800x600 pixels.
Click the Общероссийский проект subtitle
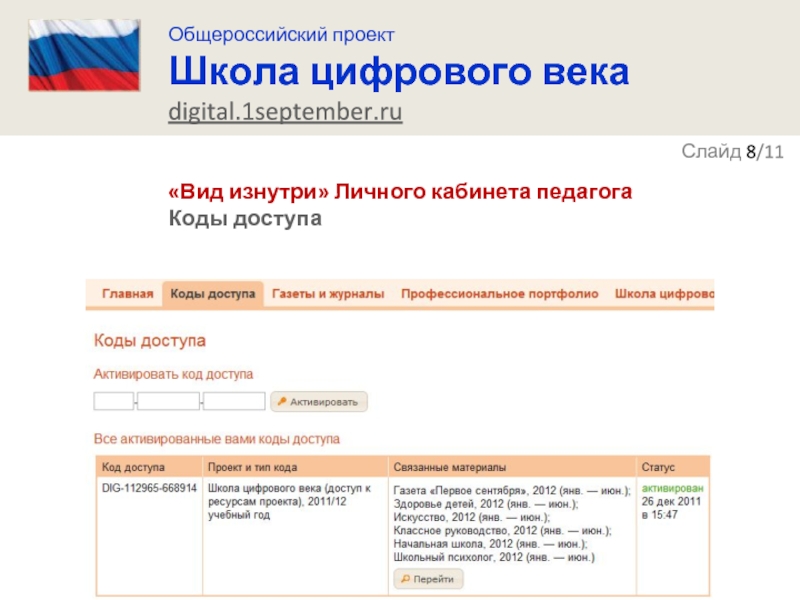282,35
